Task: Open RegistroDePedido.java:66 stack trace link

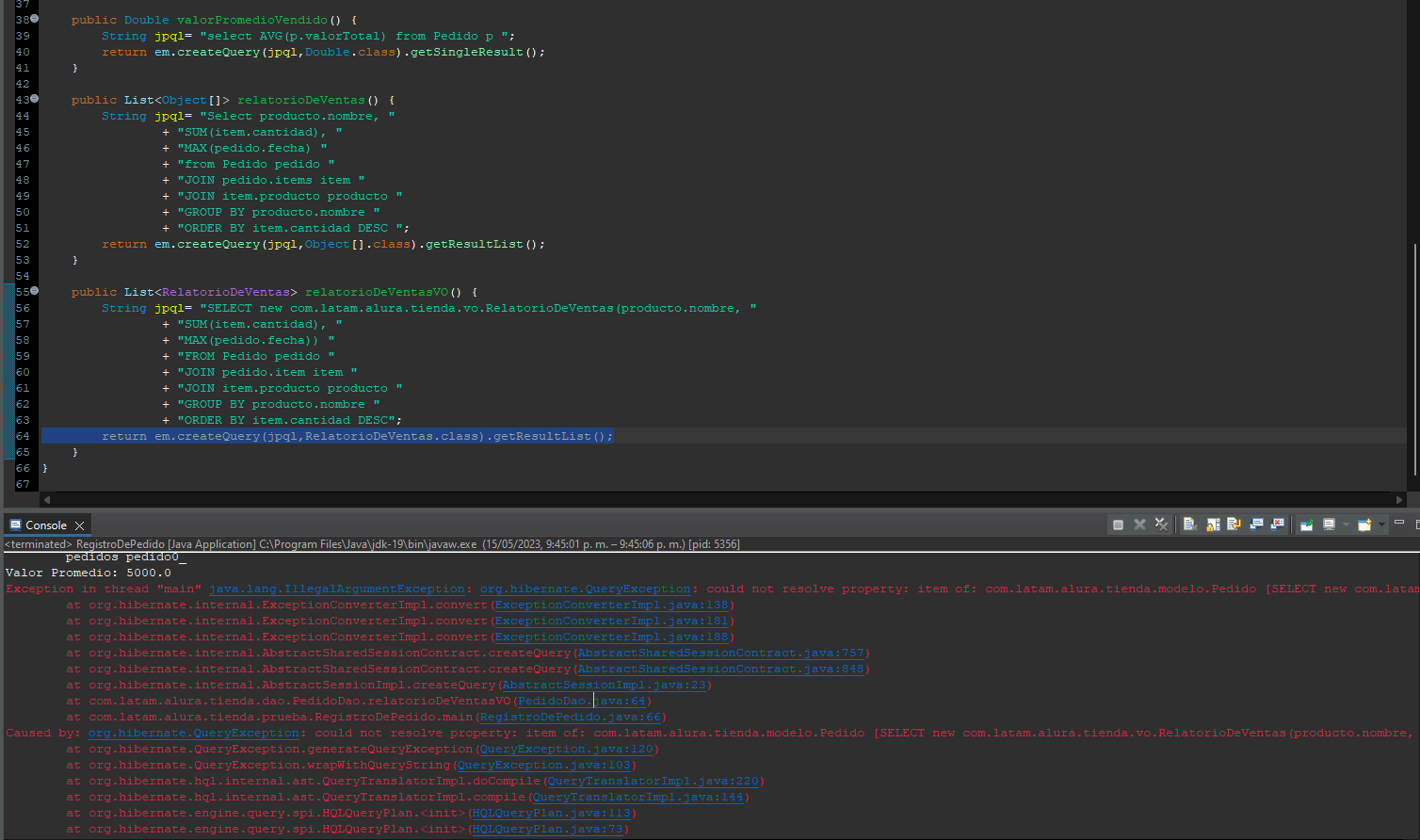Action: (x=571, y=717)
